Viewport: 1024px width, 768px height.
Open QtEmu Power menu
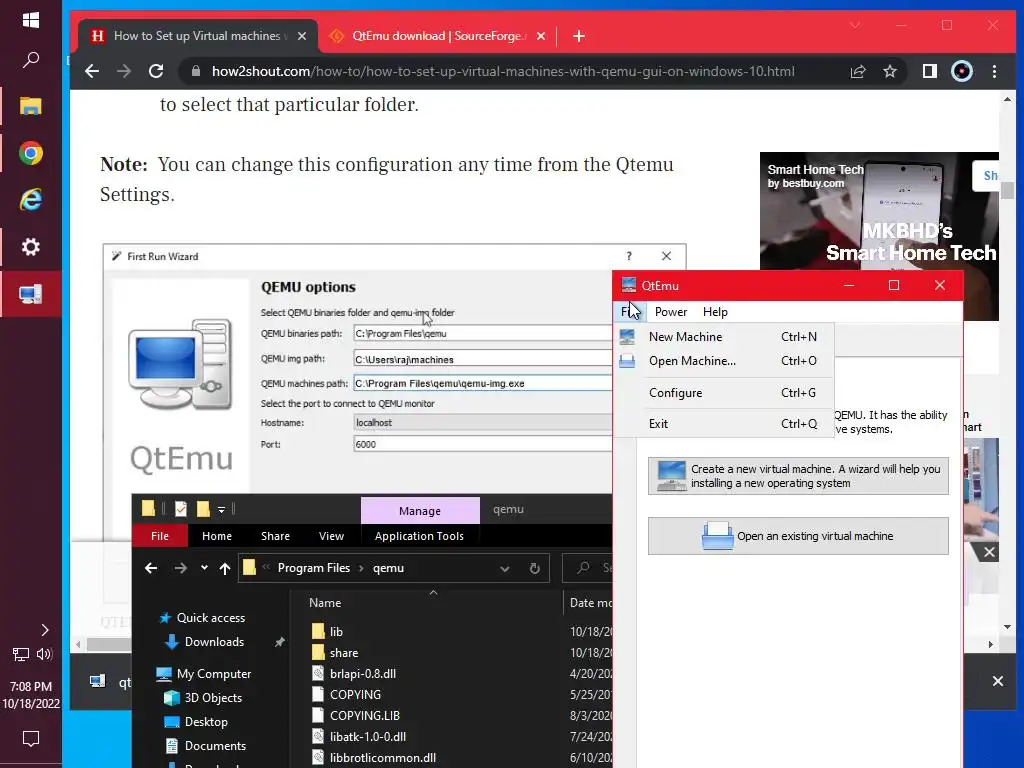pos(671,312)
